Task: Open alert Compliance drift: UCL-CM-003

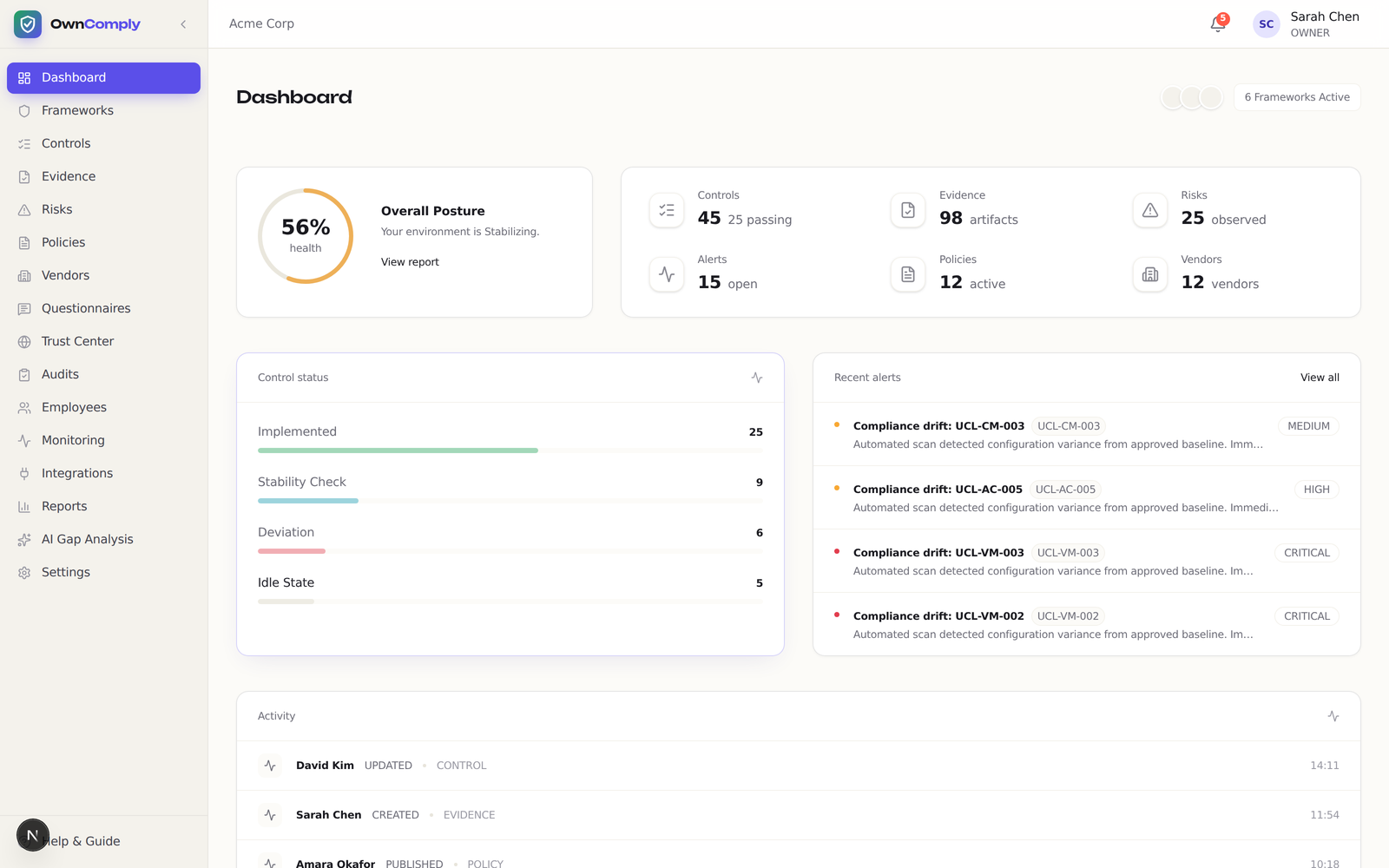Action: (x=1087, y=434)
